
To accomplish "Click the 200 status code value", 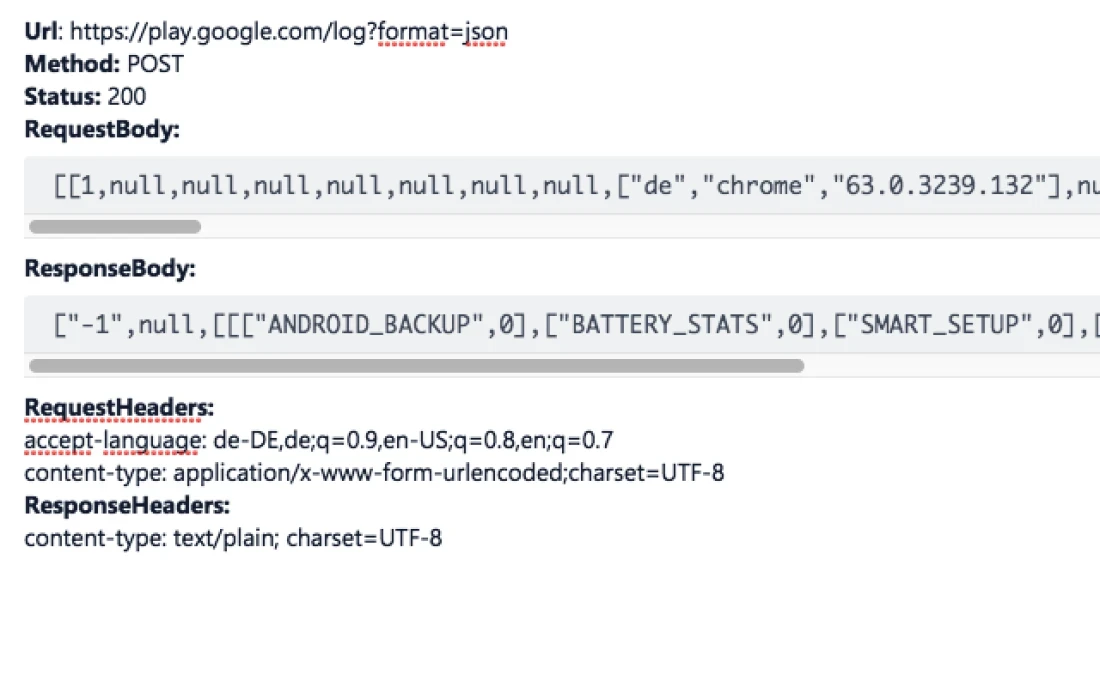I will click(126, 97).
